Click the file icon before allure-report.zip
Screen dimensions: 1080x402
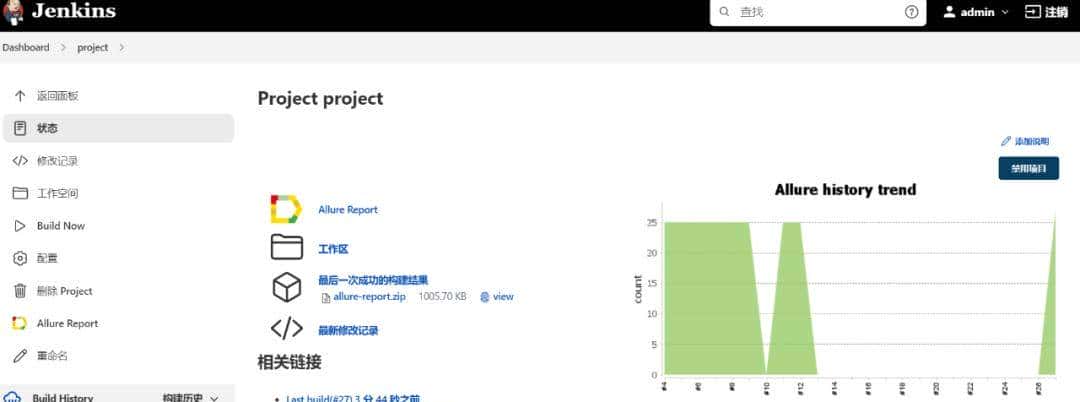point(326,297)
